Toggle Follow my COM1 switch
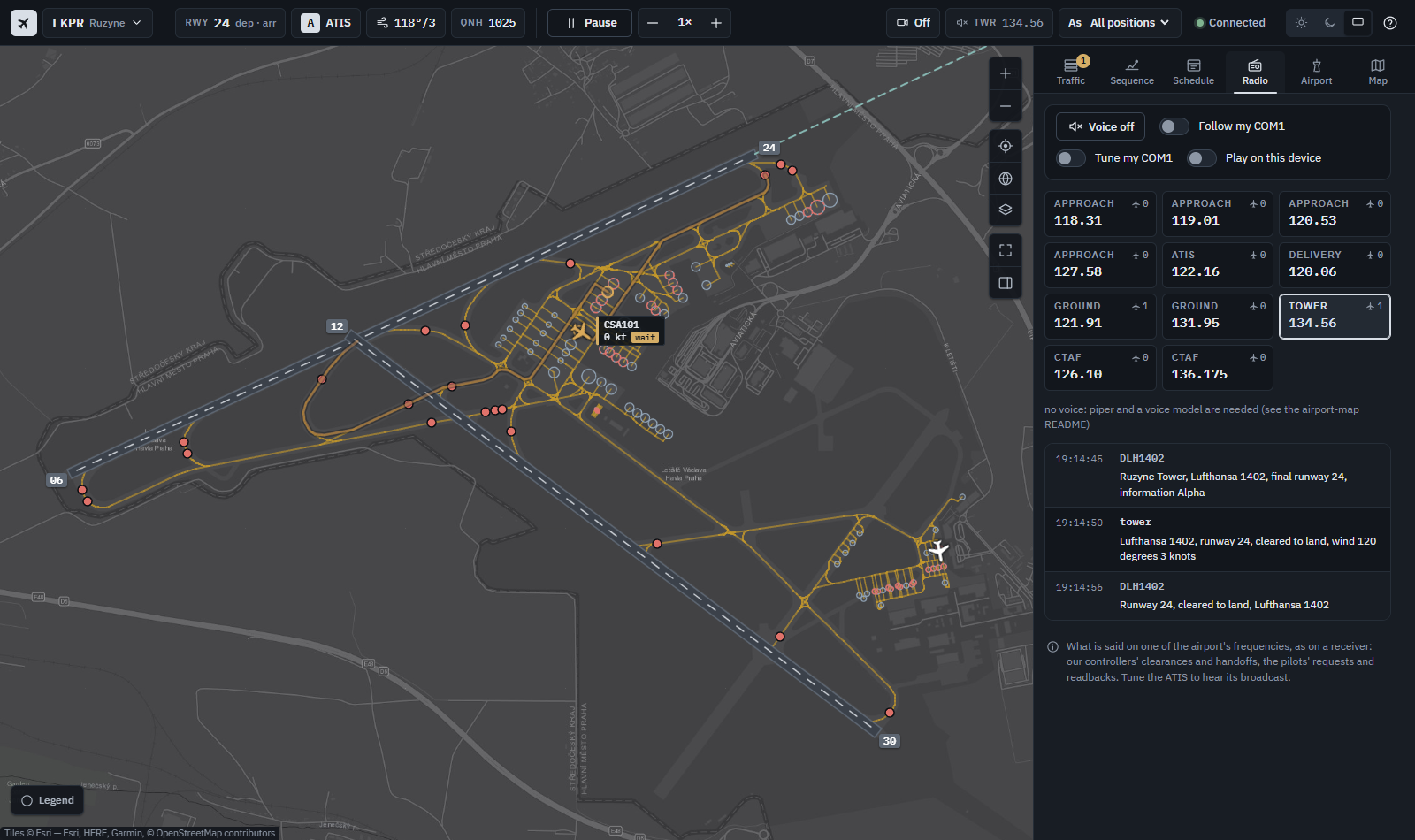 [1174, 126]
